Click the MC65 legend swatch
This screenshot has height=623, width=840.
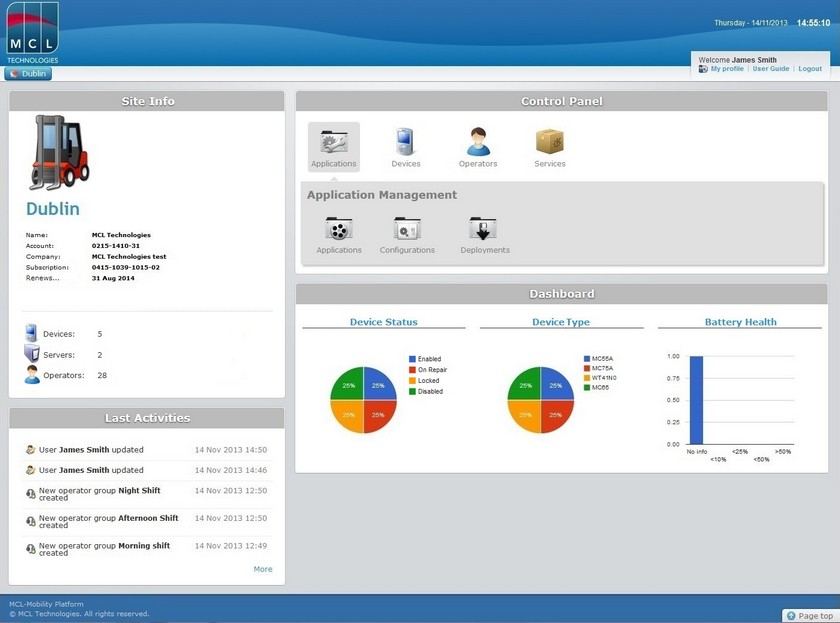point(587,387)
